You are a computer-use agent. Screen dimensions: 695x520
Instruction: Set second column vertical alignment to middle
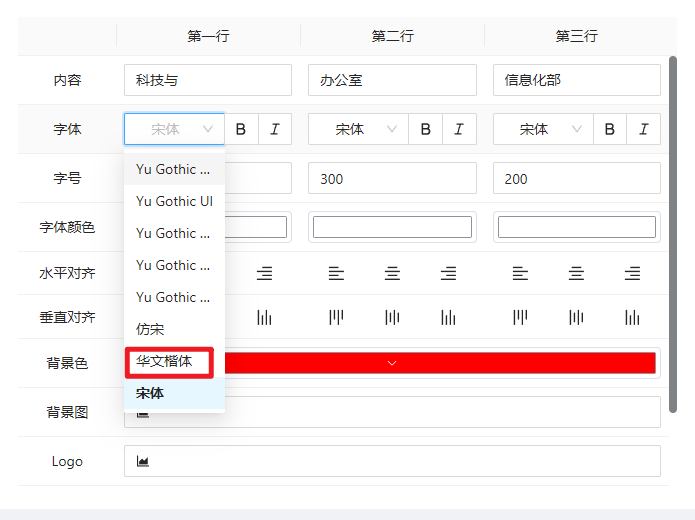pos(392,317)
